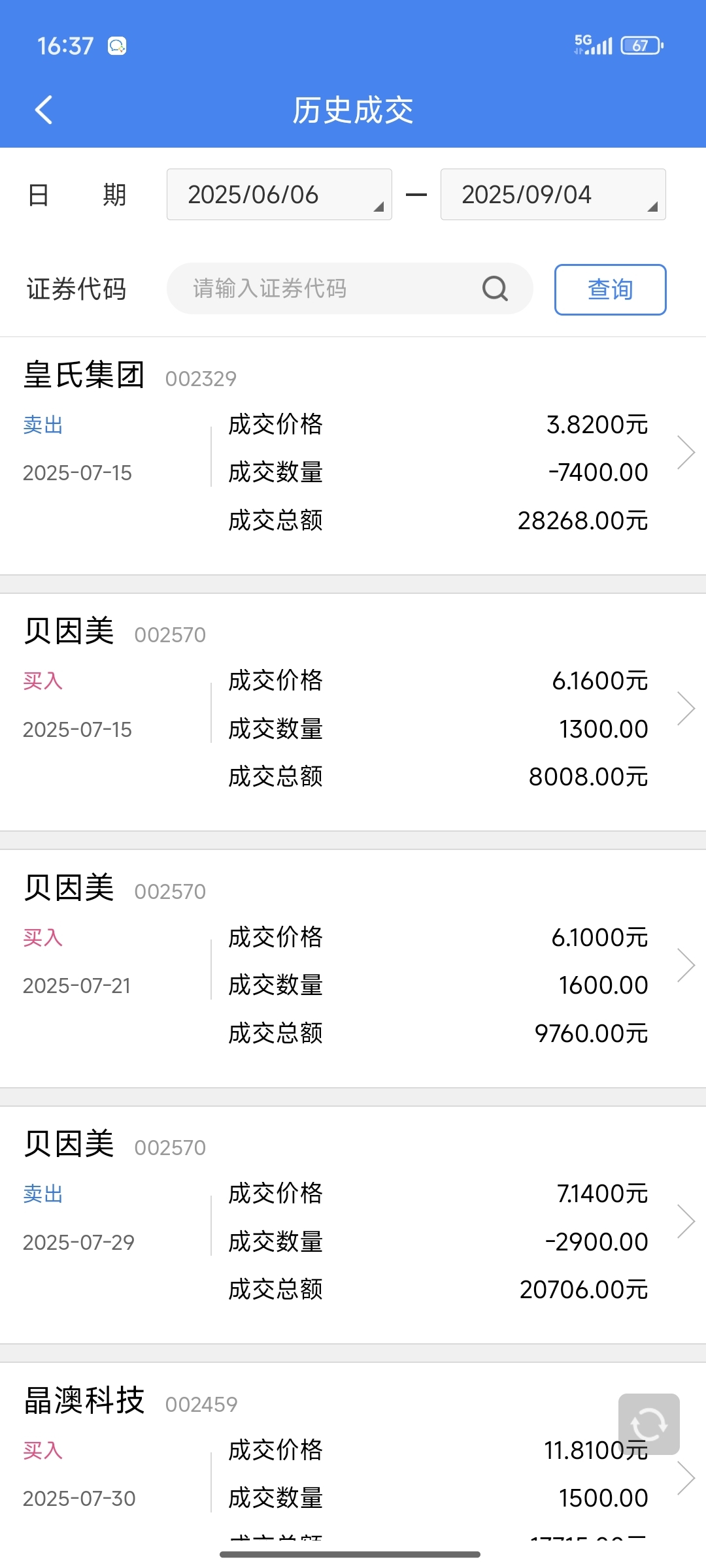Tap the floating refresh icon

tap(648, 1424)
